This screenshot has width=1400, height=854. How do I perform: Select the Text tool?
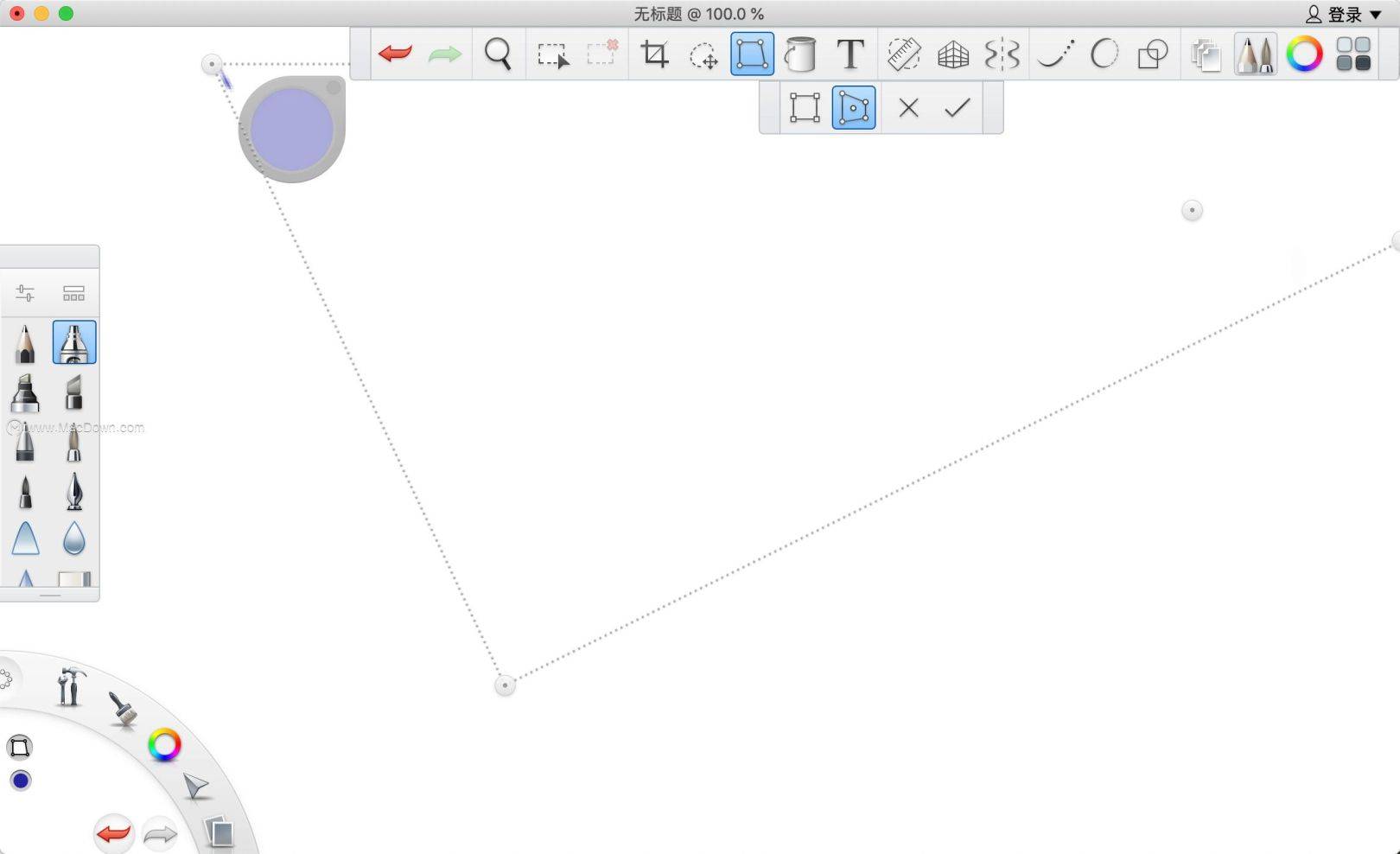coord(851,54)
